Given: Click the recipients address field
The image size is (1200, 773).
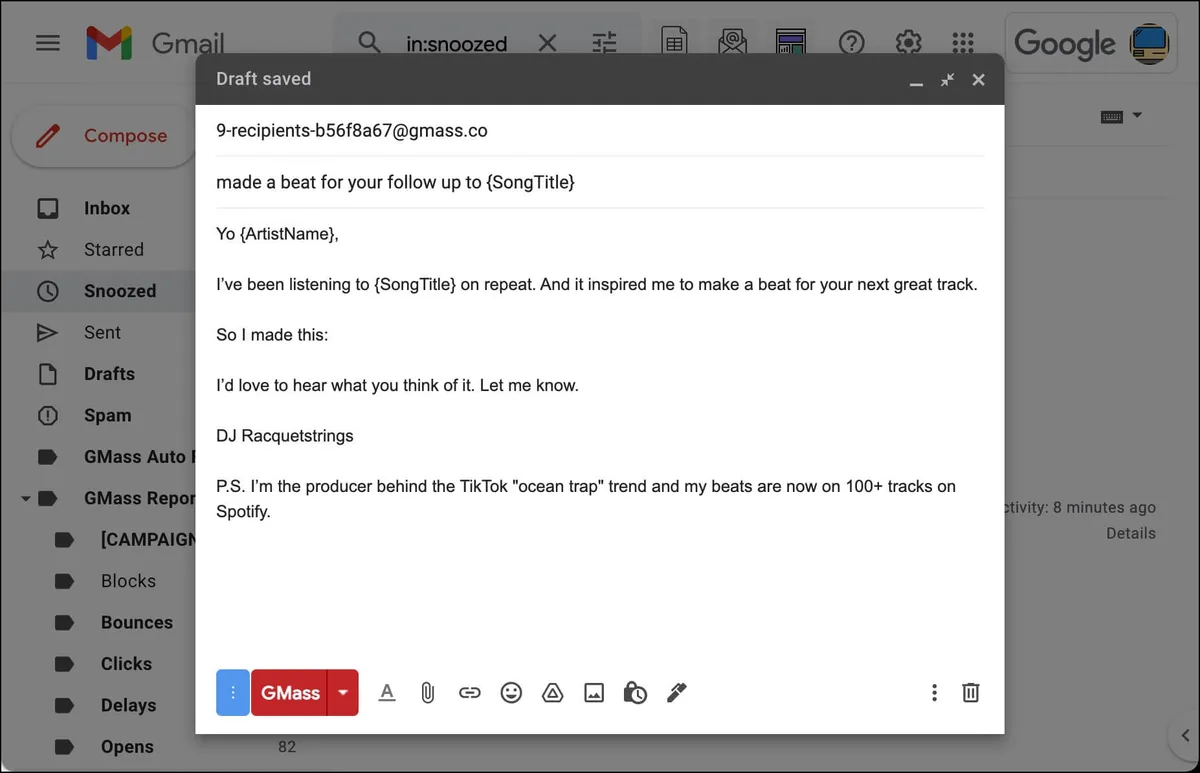Looking at the screenshot, I should 600,131.
